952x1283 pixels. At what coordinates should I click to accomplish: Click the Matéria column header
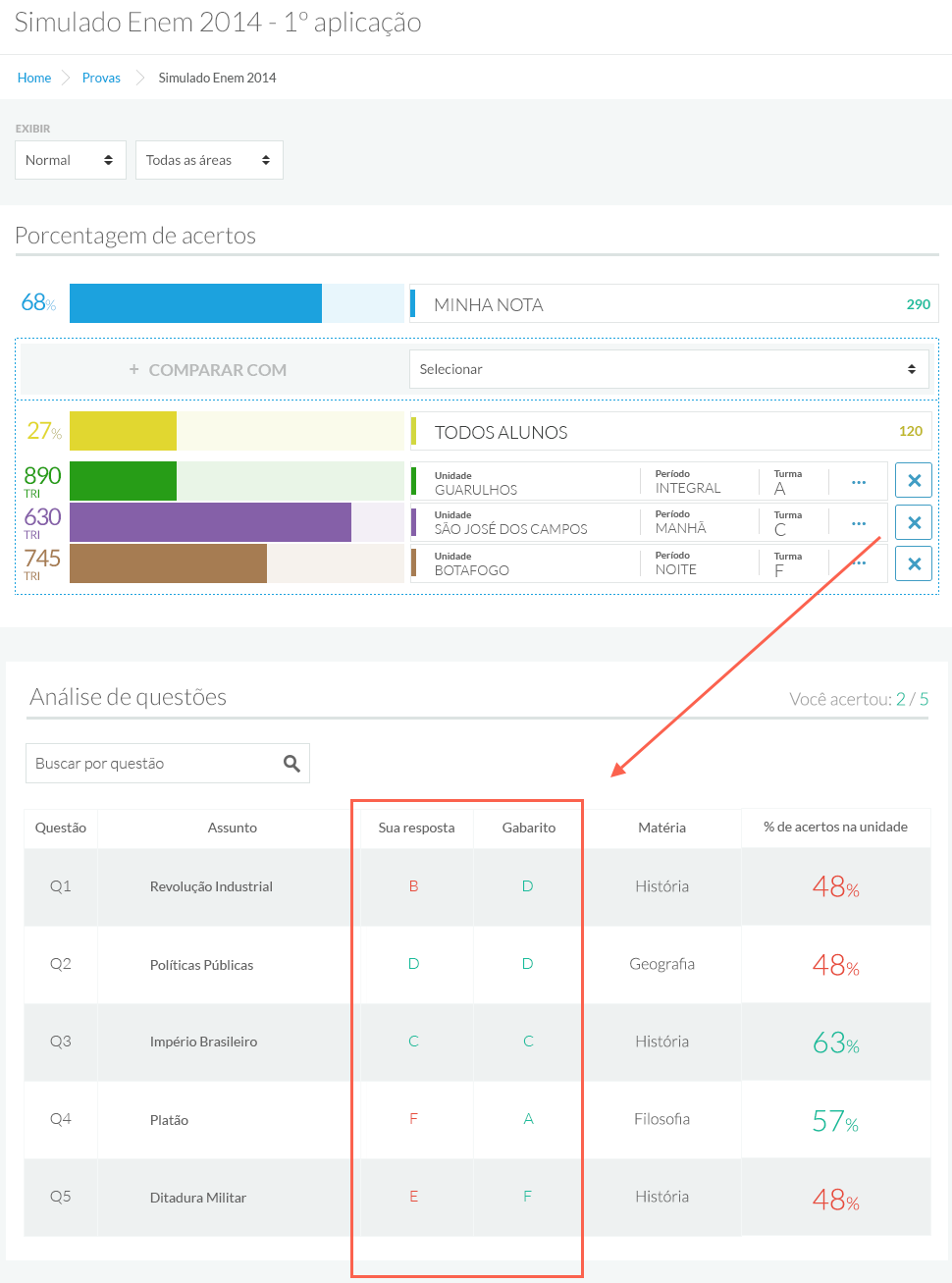coord(661,828)
